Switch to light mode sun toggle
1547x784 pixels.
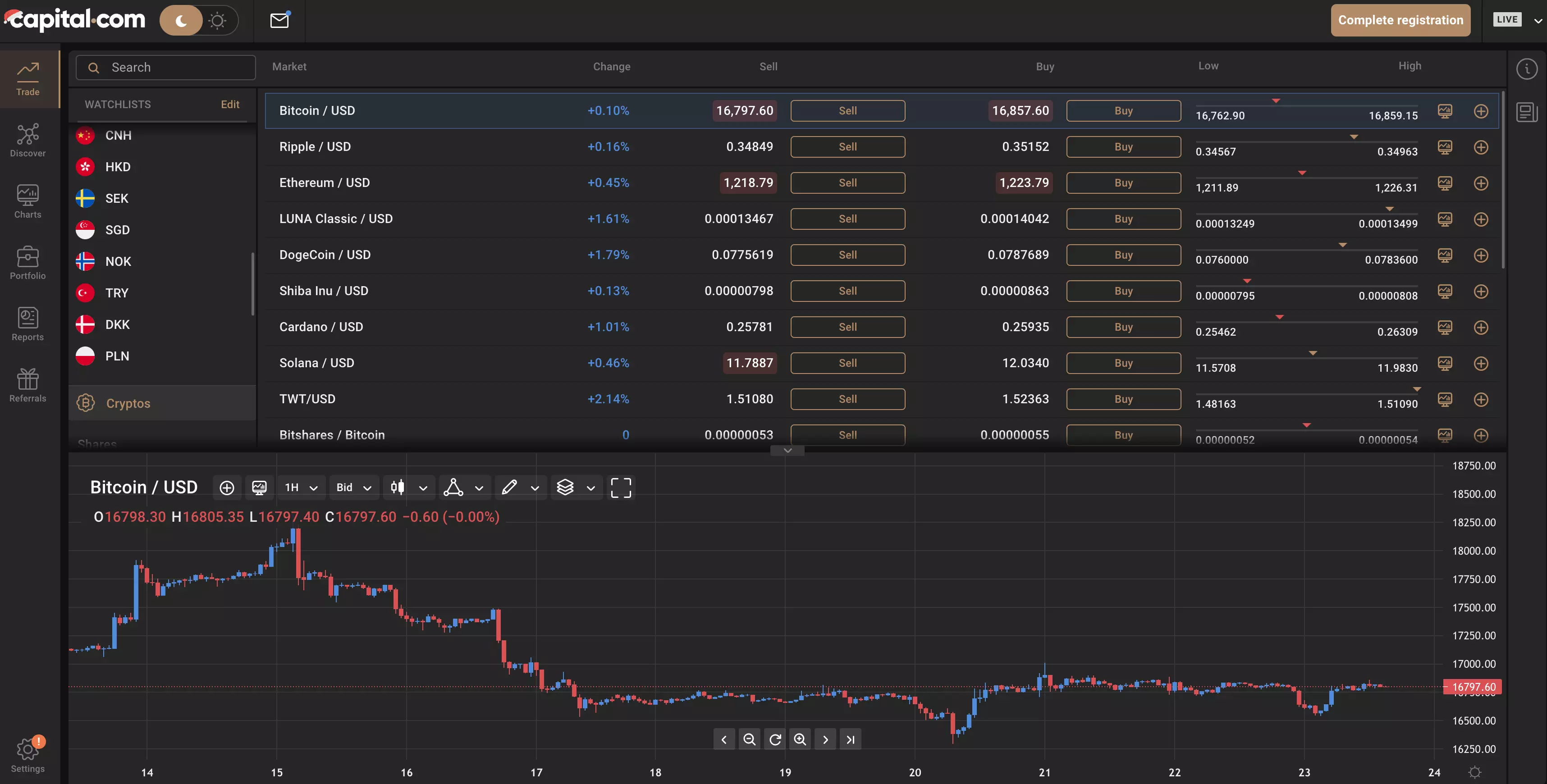[217, 21]
